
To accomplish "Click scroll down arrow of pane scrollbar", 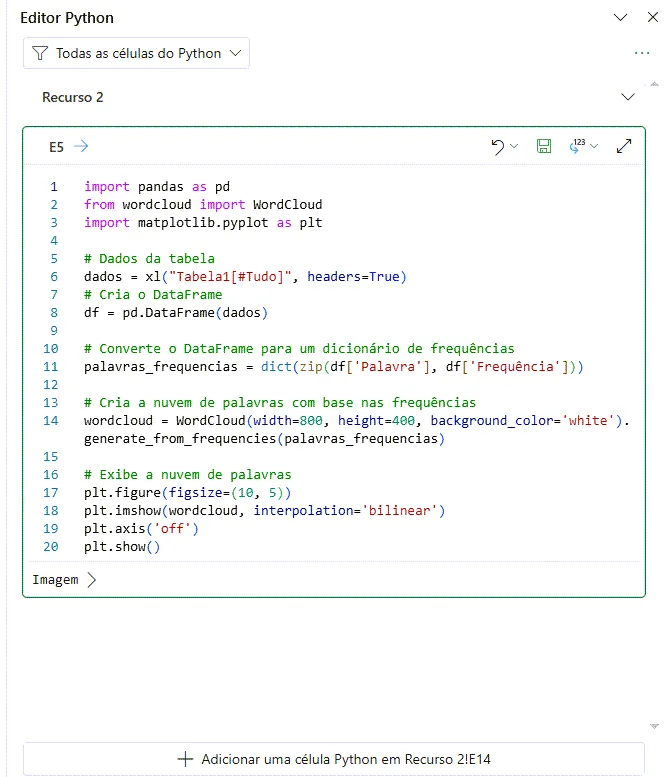I will 654,726.
